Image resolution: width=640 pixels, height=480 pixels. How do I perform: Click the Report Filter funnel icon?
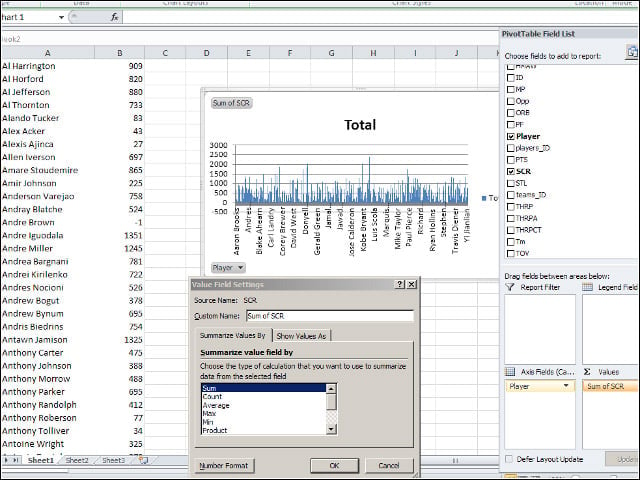(509, 287)
